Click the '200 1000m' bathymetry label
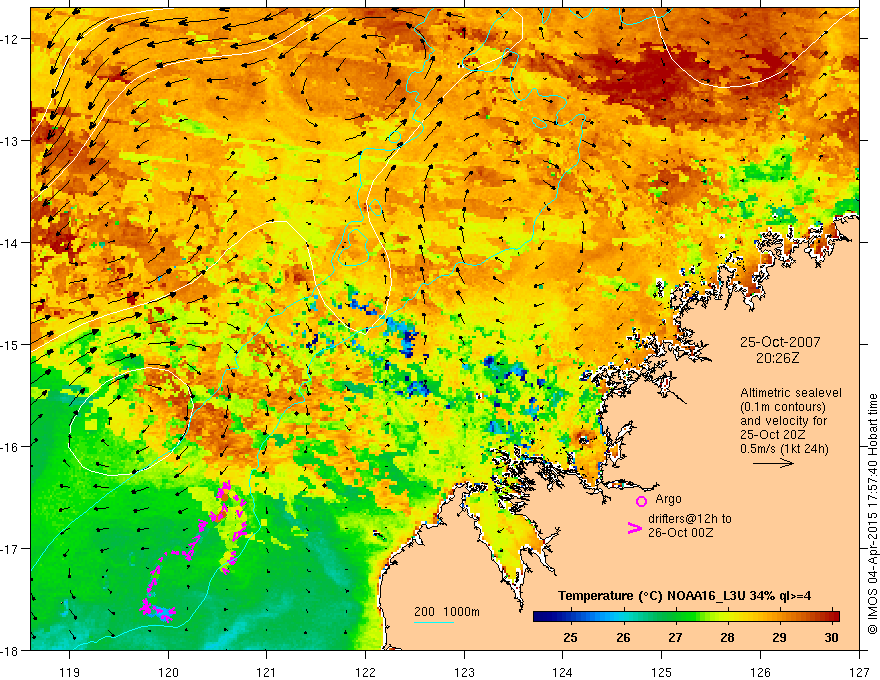 point(447,612)
